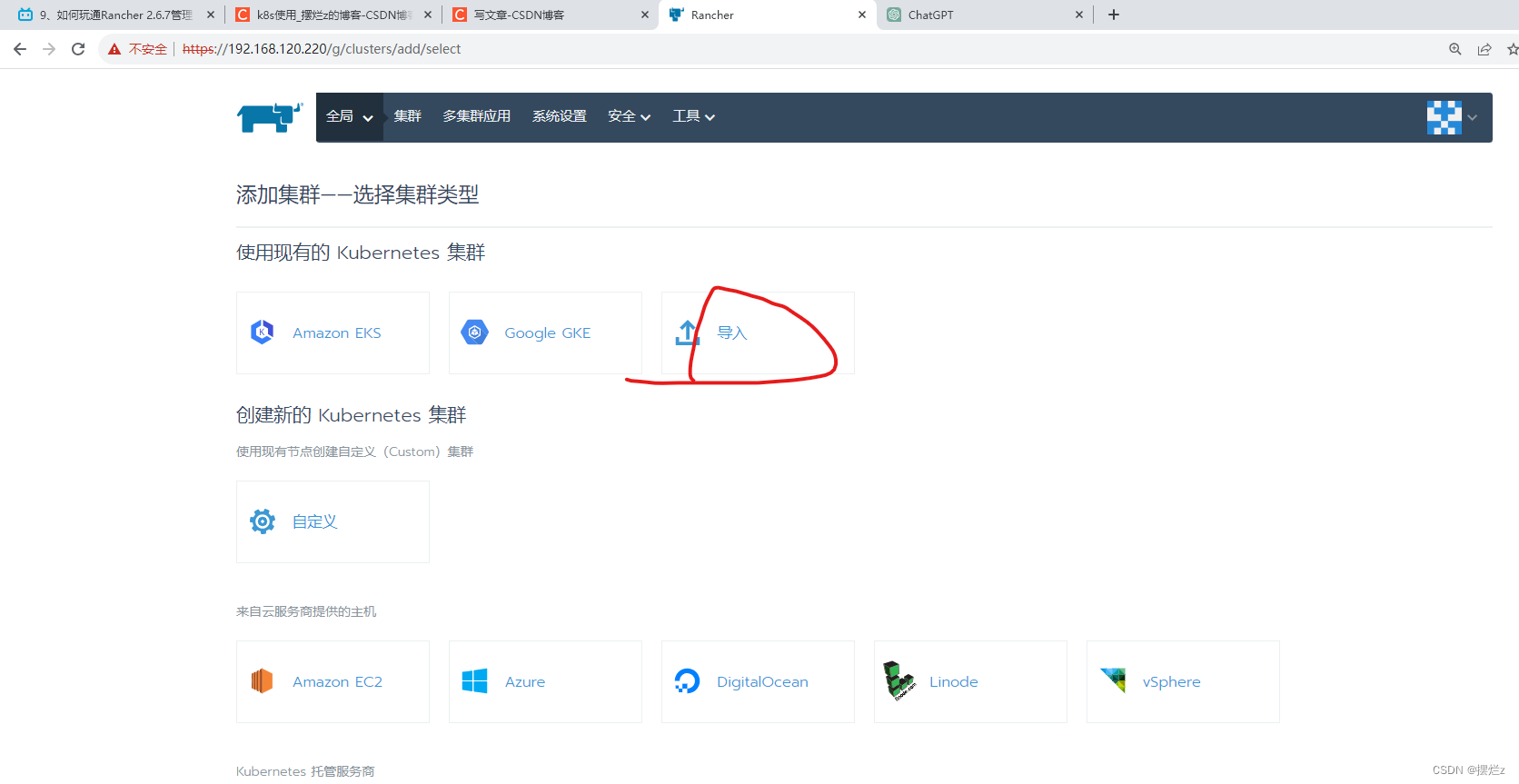The width and height of the screenshot is (1519, 784).
Task: Reload the current page
Action: [78, 49]
